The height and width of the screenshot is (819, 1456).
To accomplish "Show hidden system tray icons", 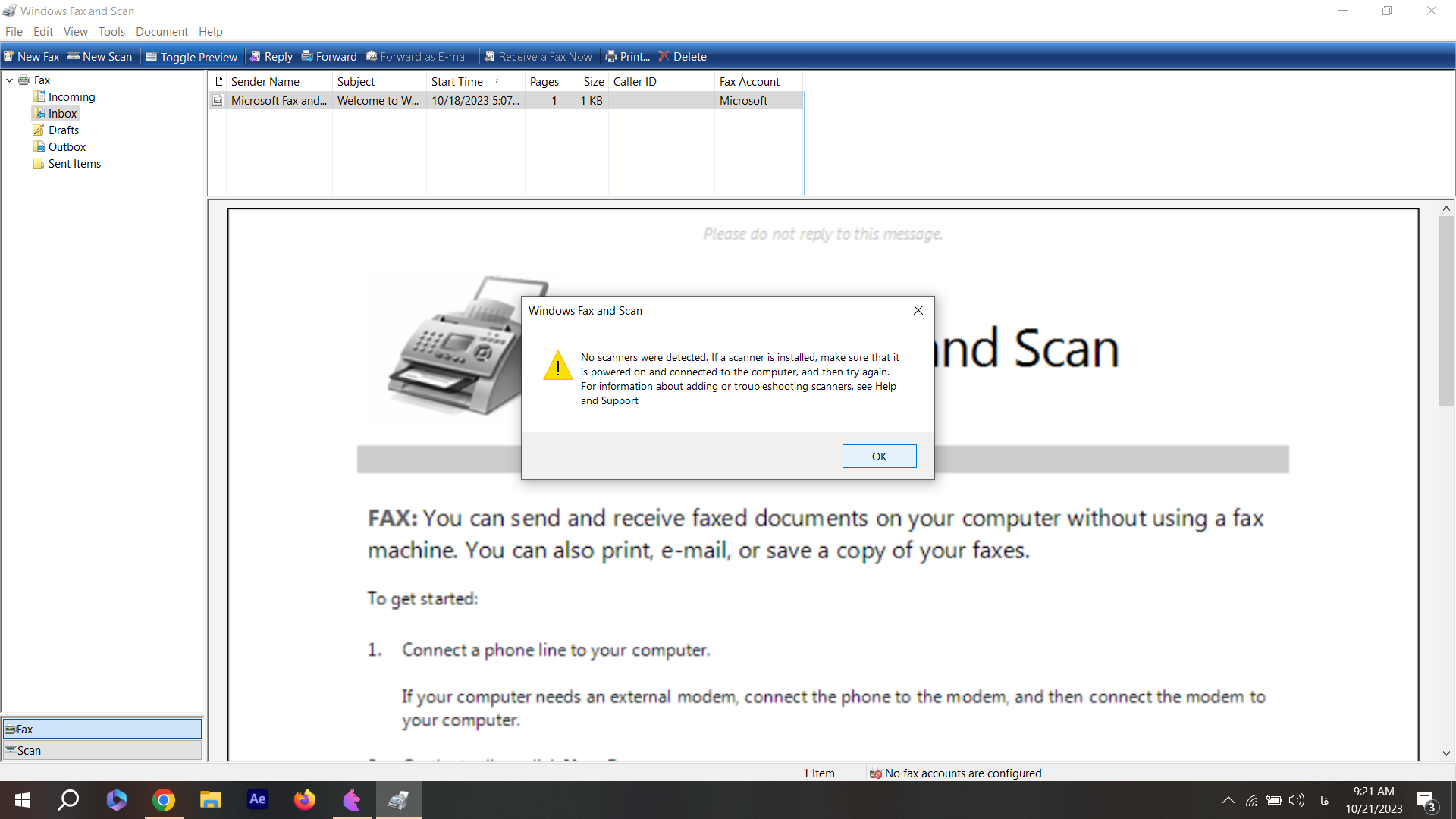I will 1228,800.
